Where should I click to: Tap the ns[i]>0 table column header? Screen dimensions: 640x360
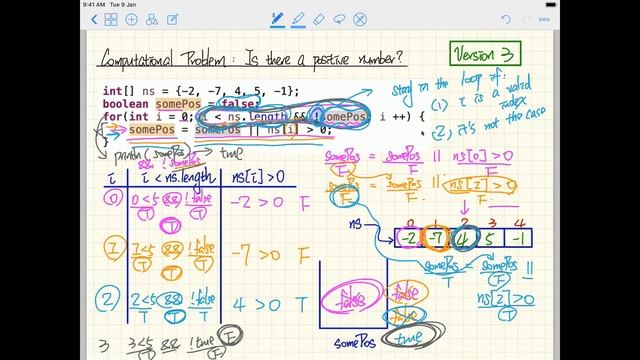tap(258, 177)
